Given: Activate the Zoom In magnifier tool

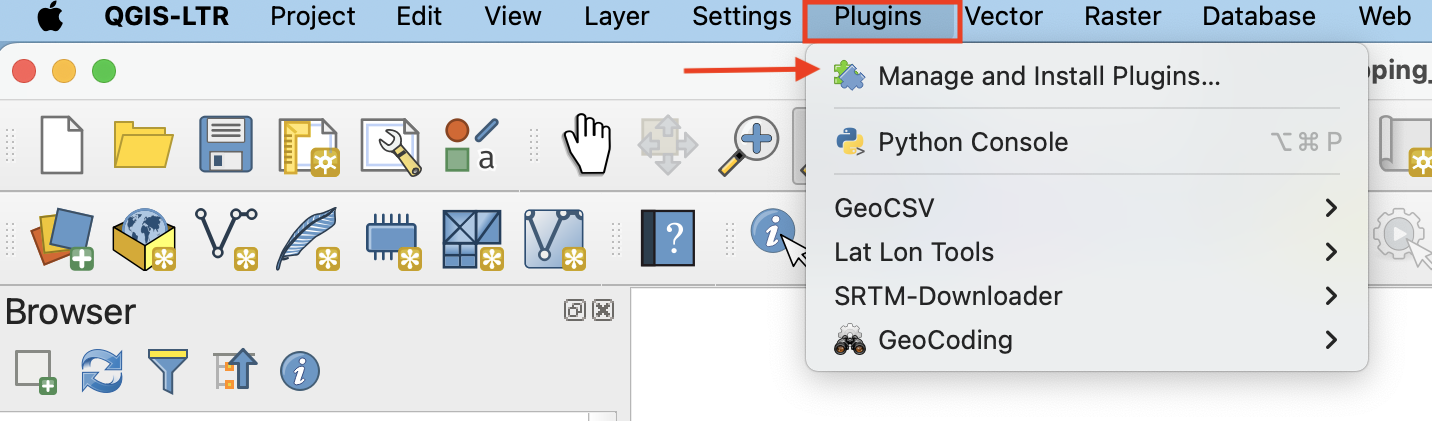Looking at the screenshot, I should (752, 144).
